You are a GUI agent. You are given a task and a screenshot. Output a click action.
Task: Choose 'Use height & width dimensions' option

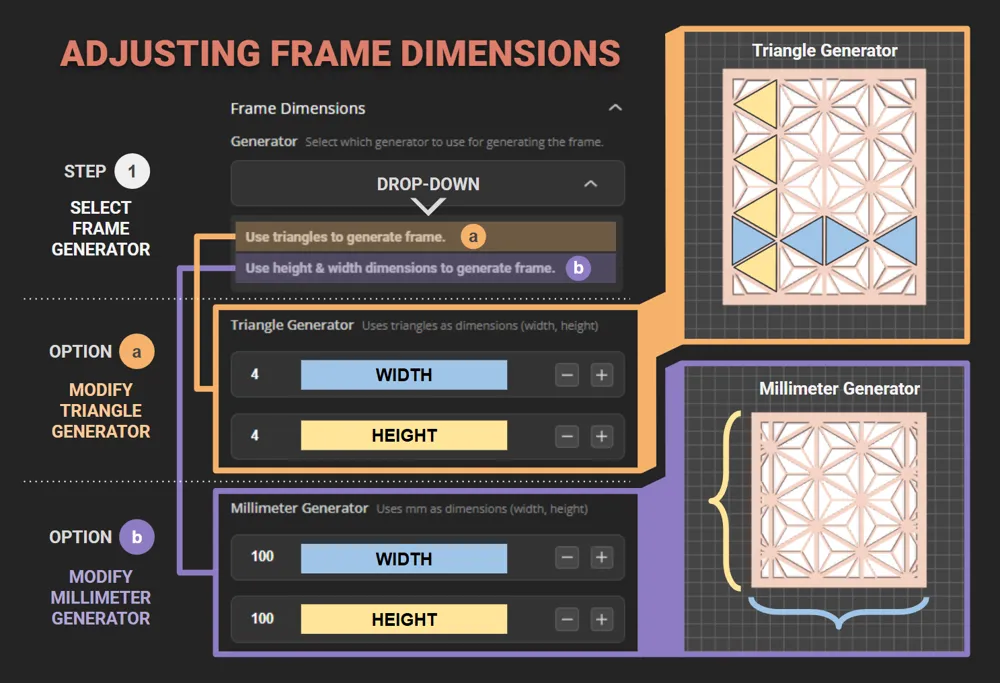pyautogui.click(x=399, y=268)
